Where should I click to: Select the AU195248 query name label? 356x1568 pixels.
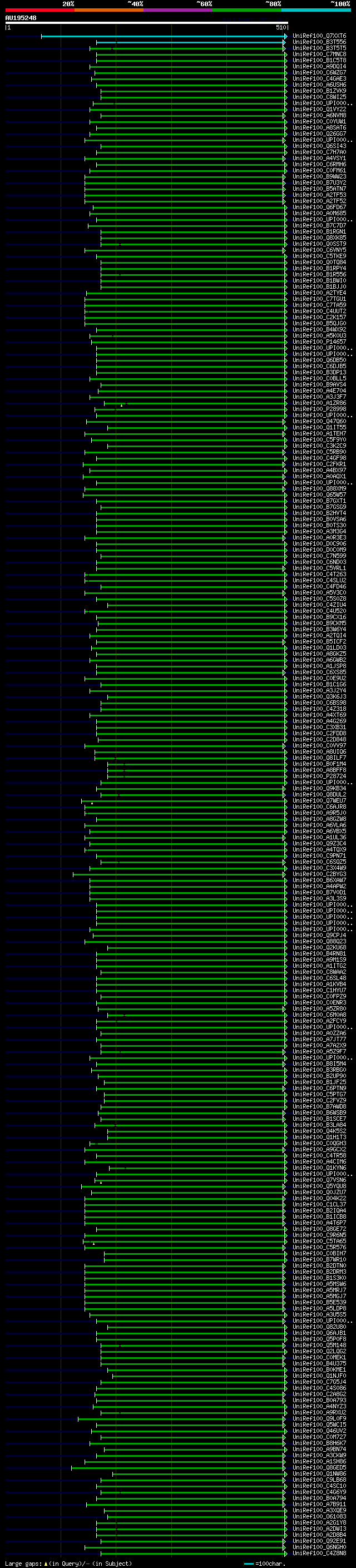coord(21,18)
